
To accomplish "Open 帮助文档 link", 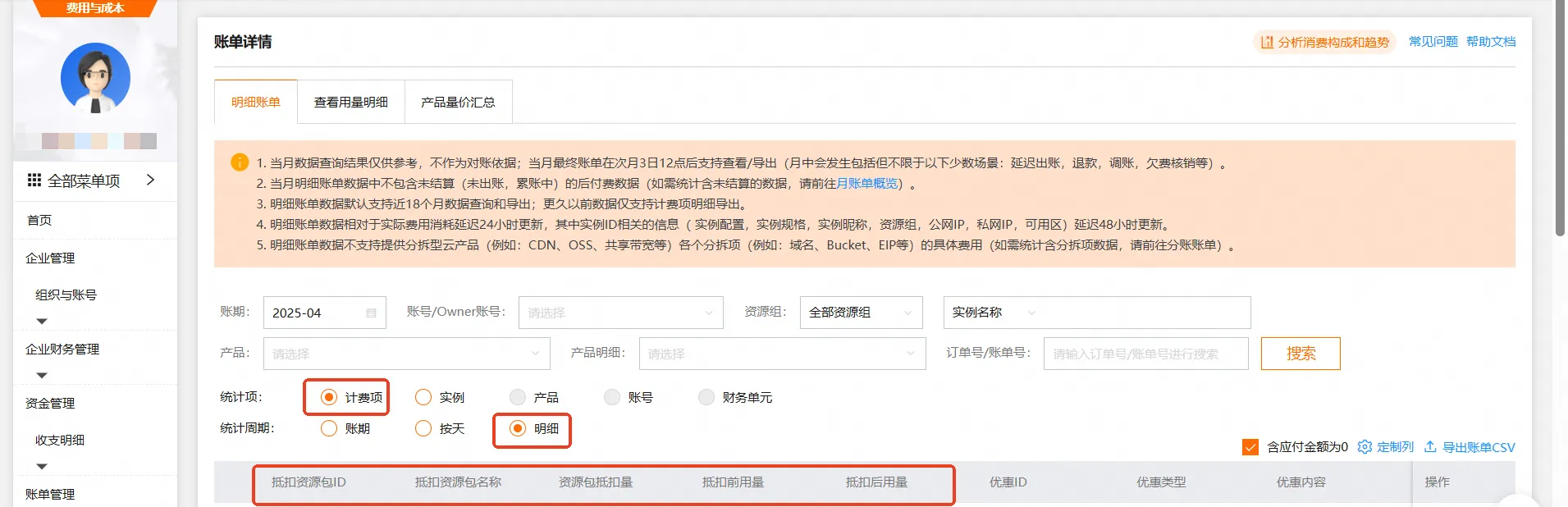I will (1491, 41).
